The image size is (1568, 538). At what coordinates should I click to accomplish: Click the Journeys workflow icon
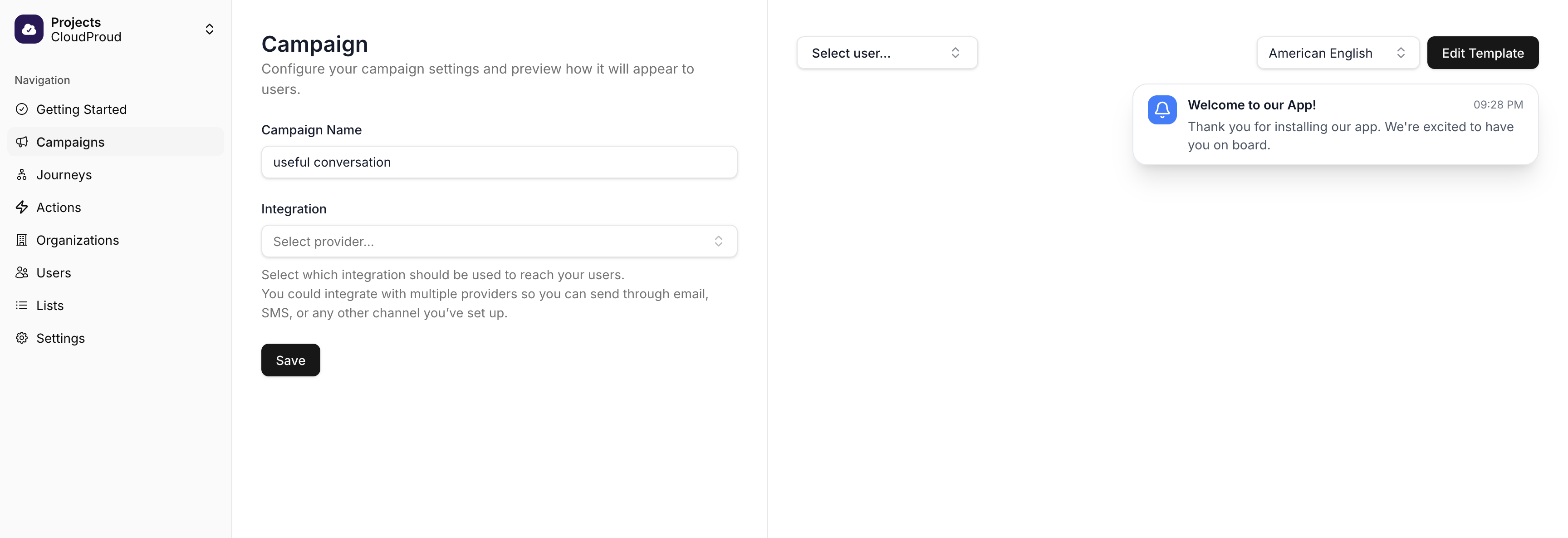click(22, 175)
